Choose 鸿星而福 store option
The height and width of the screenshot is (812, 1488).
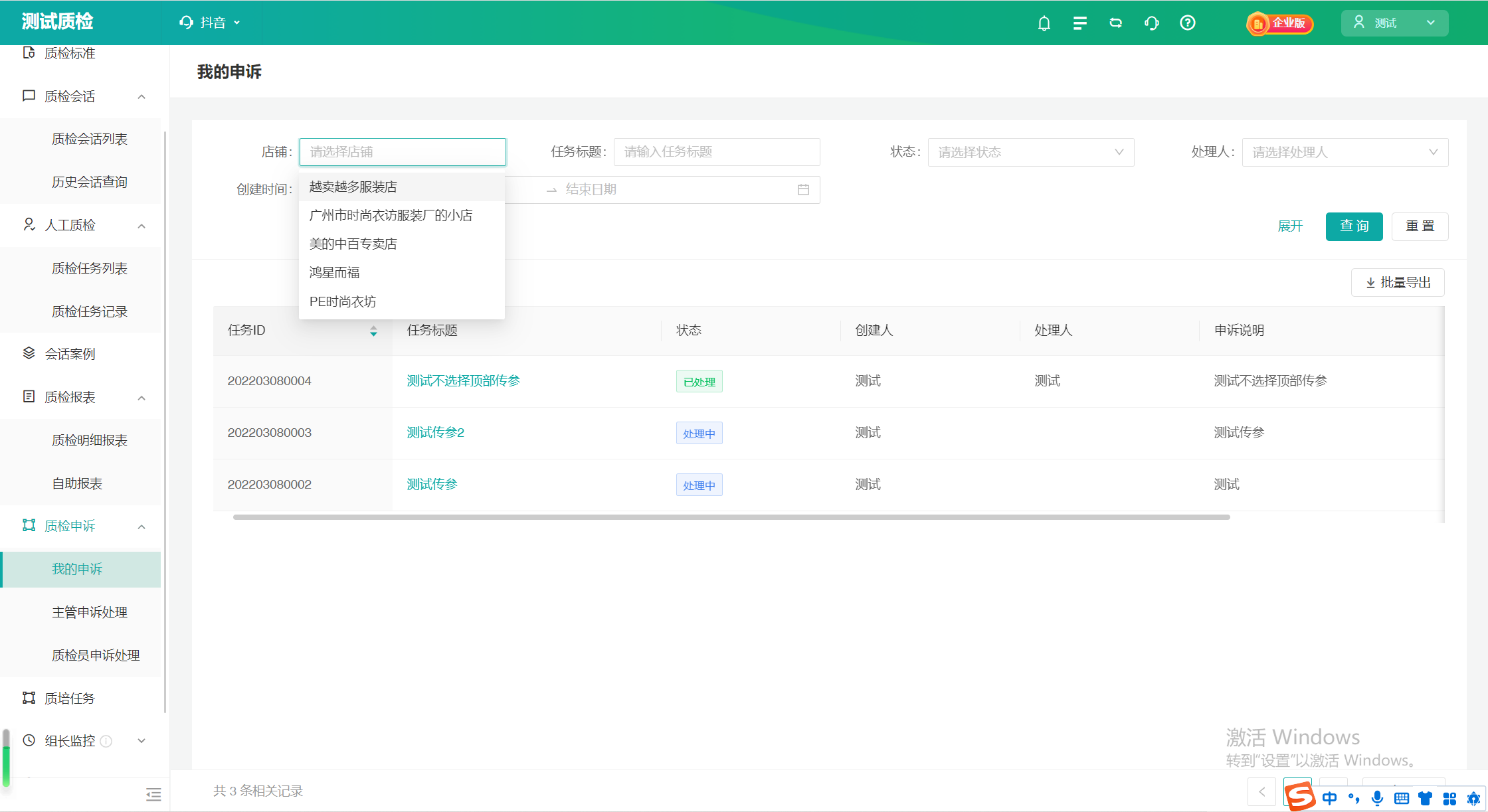pos(402,272)
